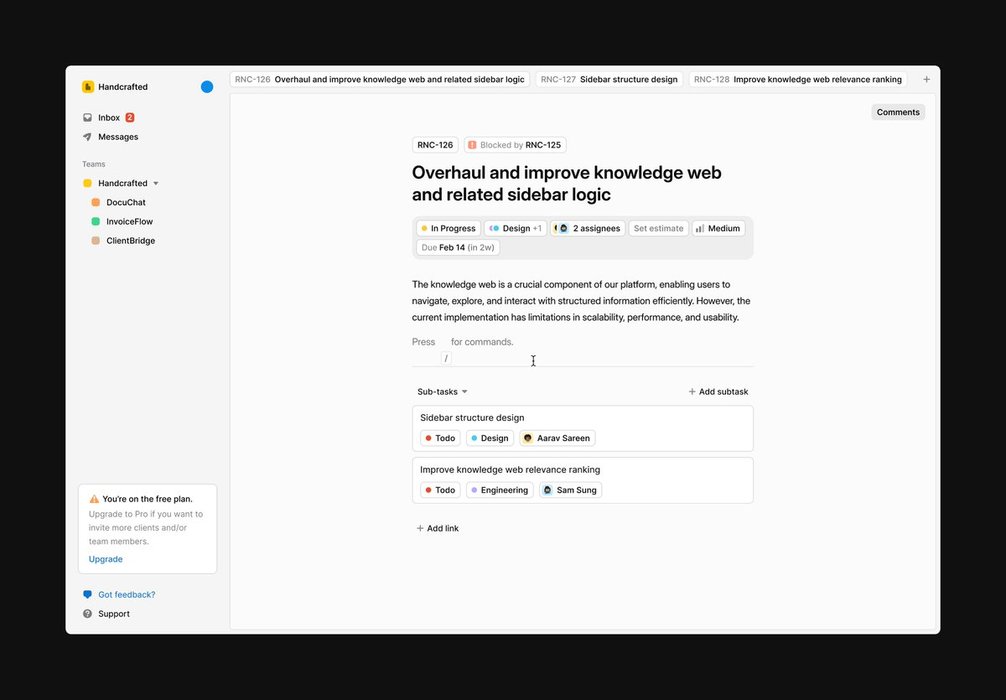Click the blue user avatar circle
The width and height of the screenshot is (1006, 700).
[207, 87]
